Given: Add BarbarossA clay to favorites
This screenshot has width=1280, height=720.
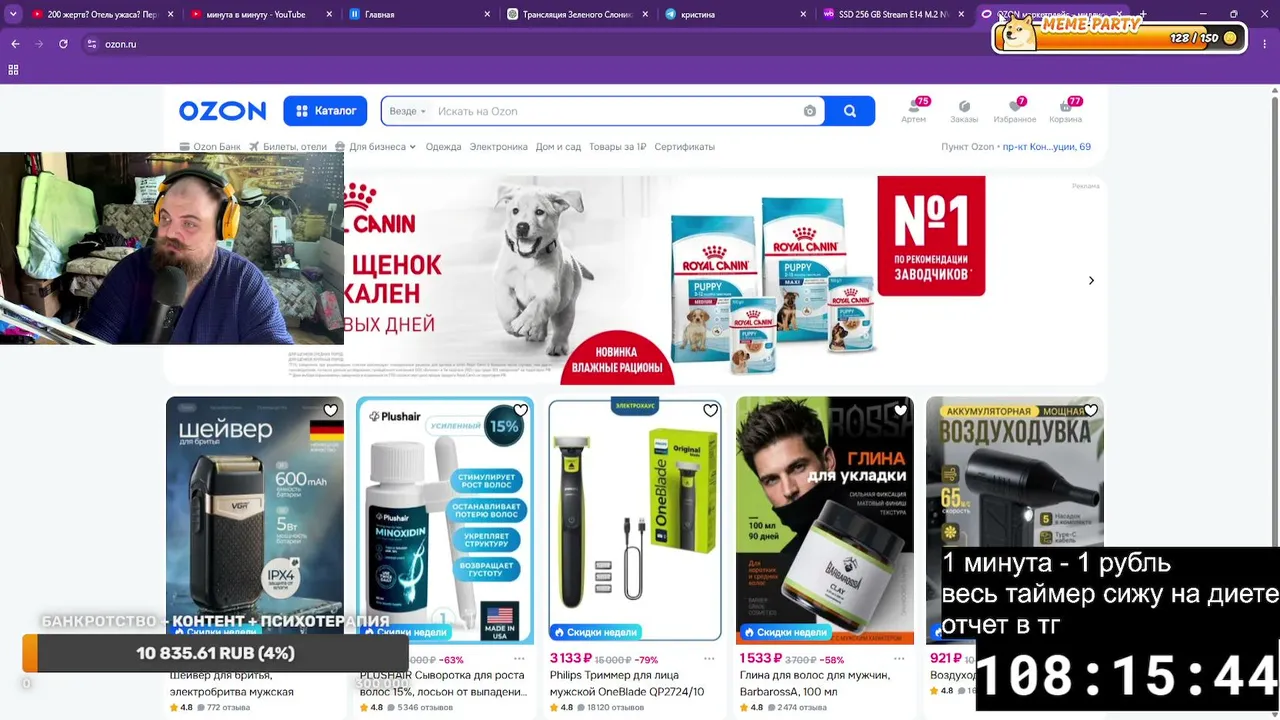Looking at the screenshot, I should 901,410.
